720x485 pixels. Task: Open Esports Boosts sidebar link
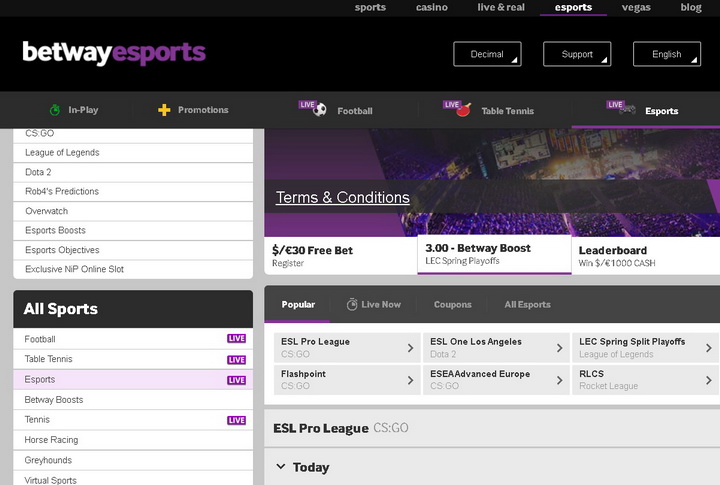[x=133, y=231]
